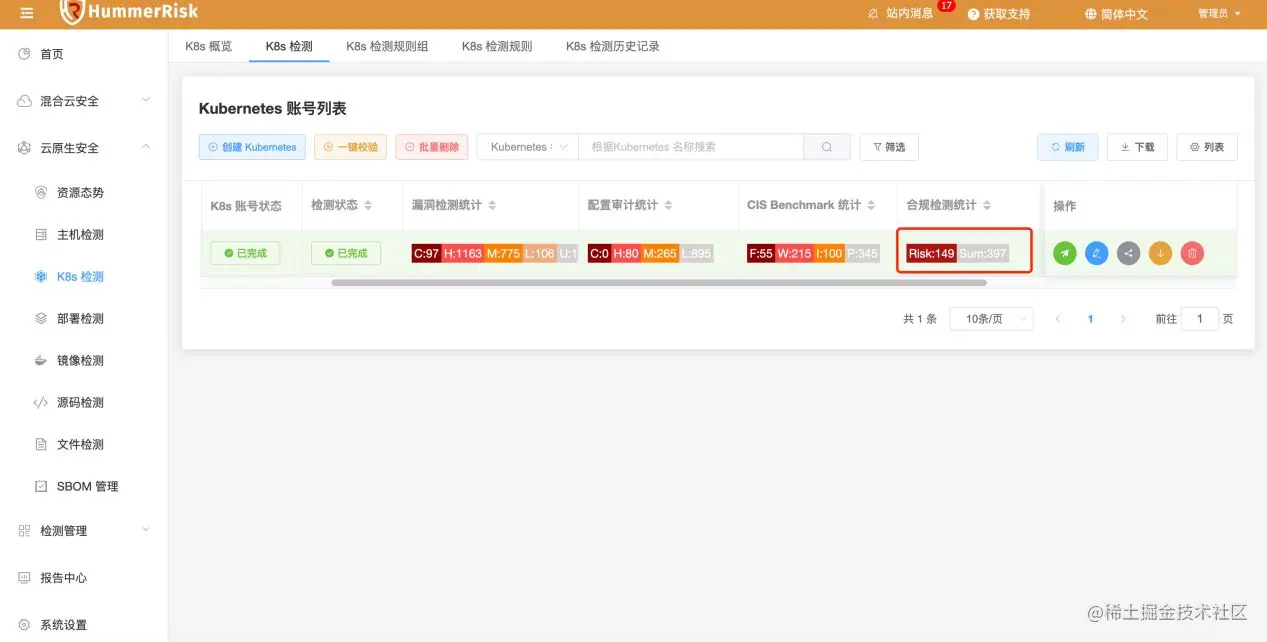Click 获取支持 help link

(x=998, y=14)
